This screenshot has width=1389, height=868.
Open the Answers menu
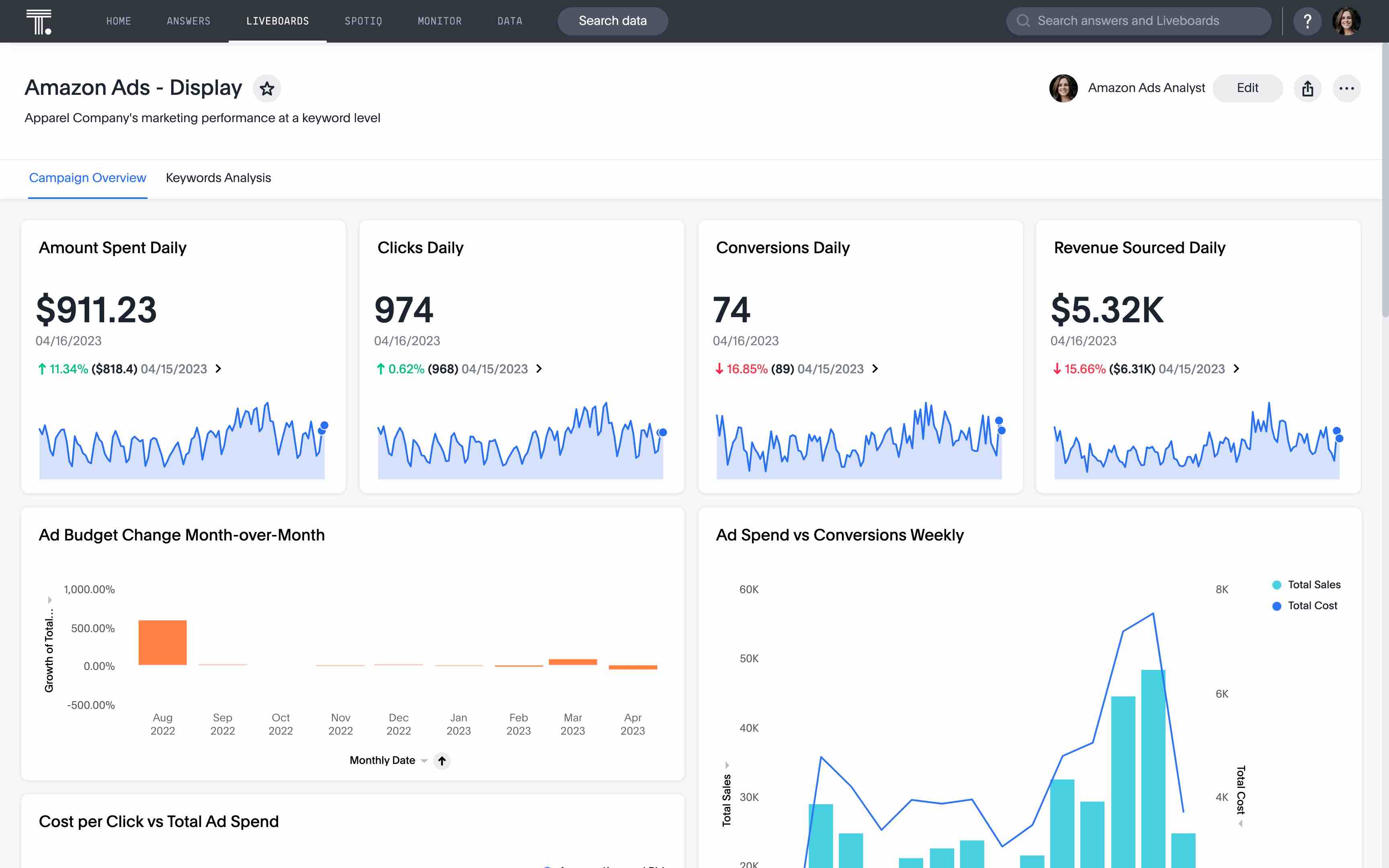(x=189, y=21)
